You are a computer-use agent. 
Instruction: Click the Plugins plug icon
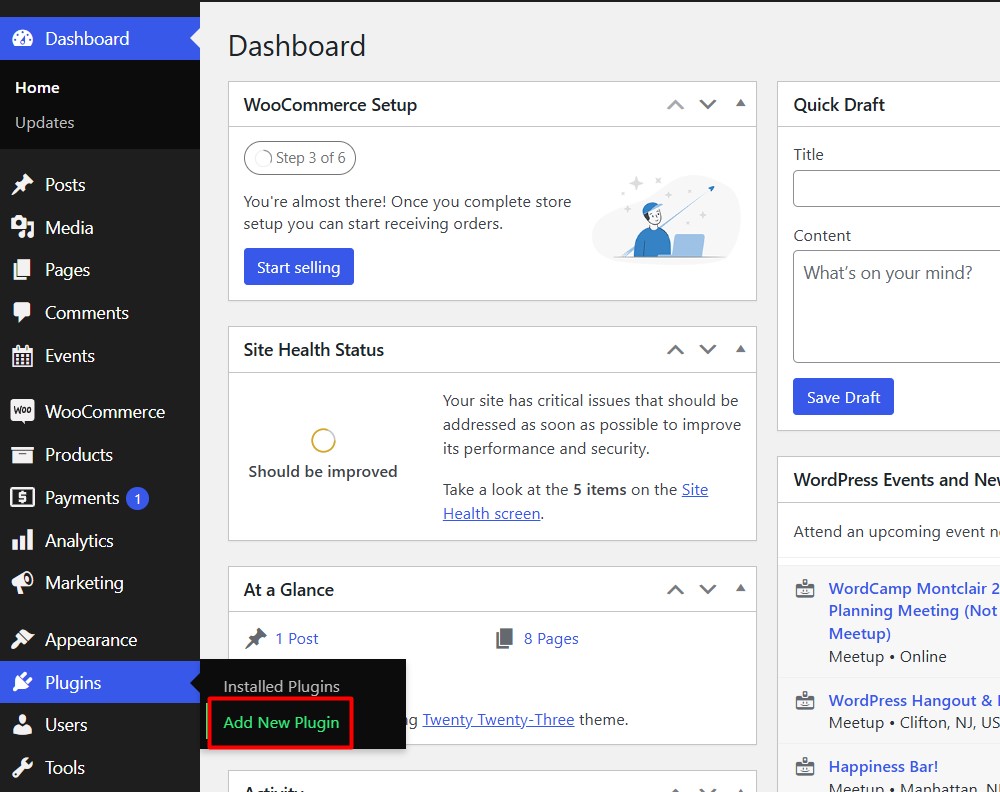pyautogui.click(x=23, y=682)
